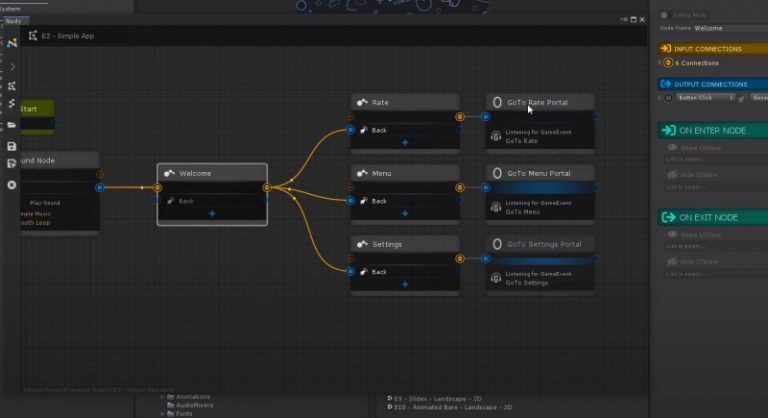Click the save-as icon in left toolbar

[x=12, y=164]
